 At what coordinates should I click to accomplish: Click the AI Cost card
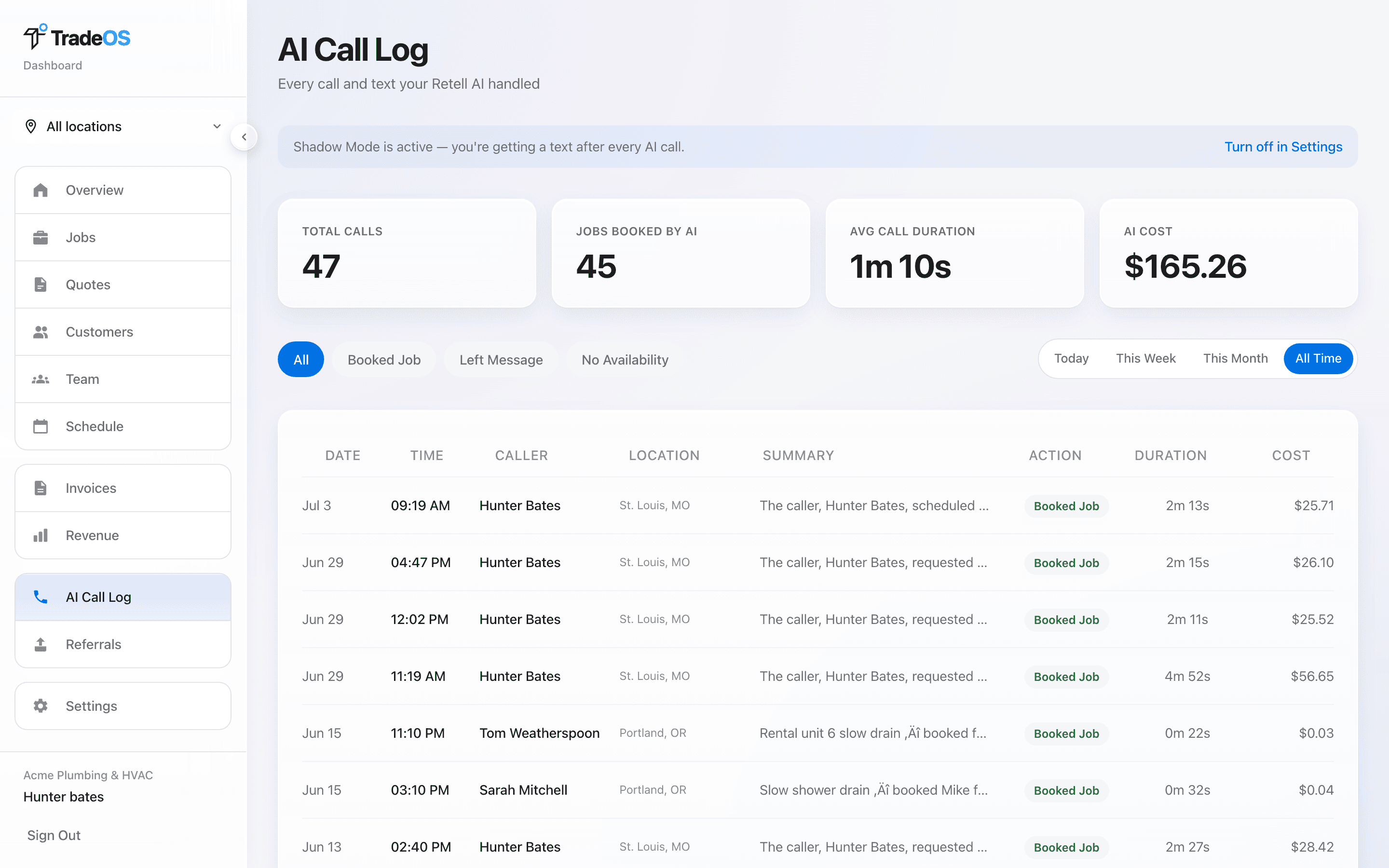coord(1229,253)
